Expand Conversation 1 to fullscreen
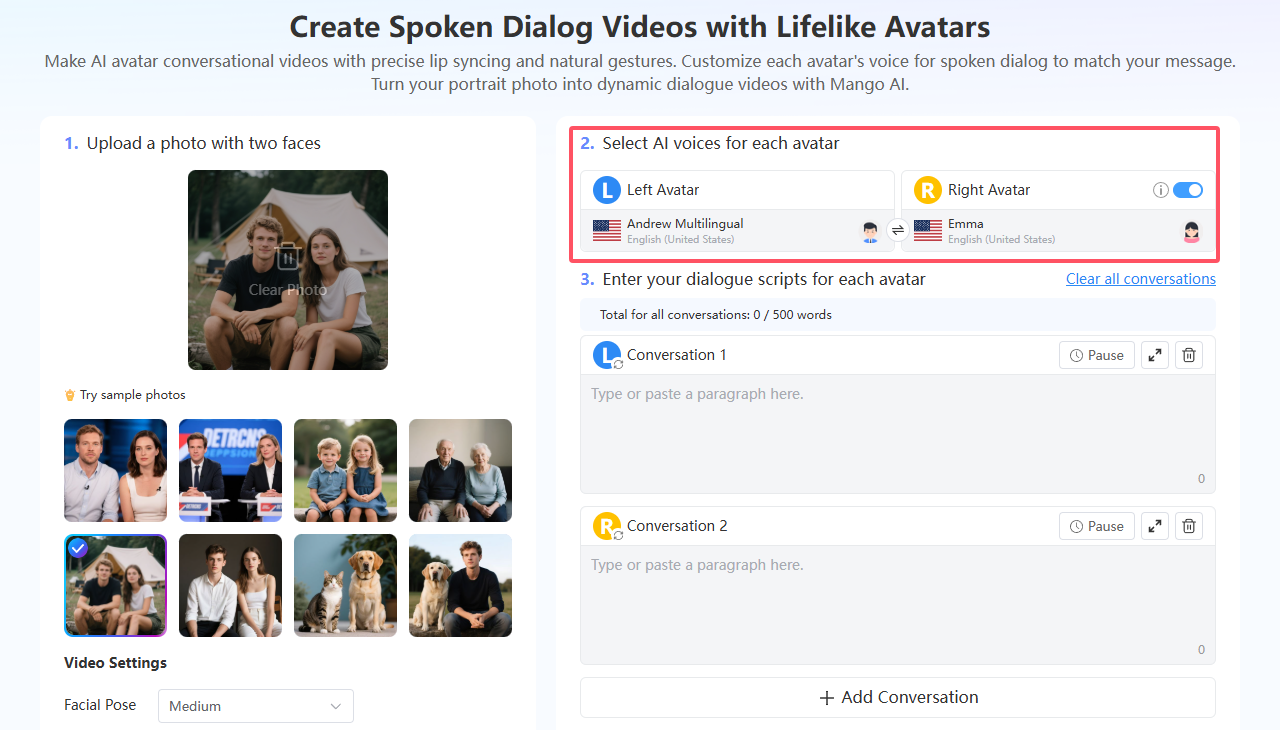 pos(1154,355)
